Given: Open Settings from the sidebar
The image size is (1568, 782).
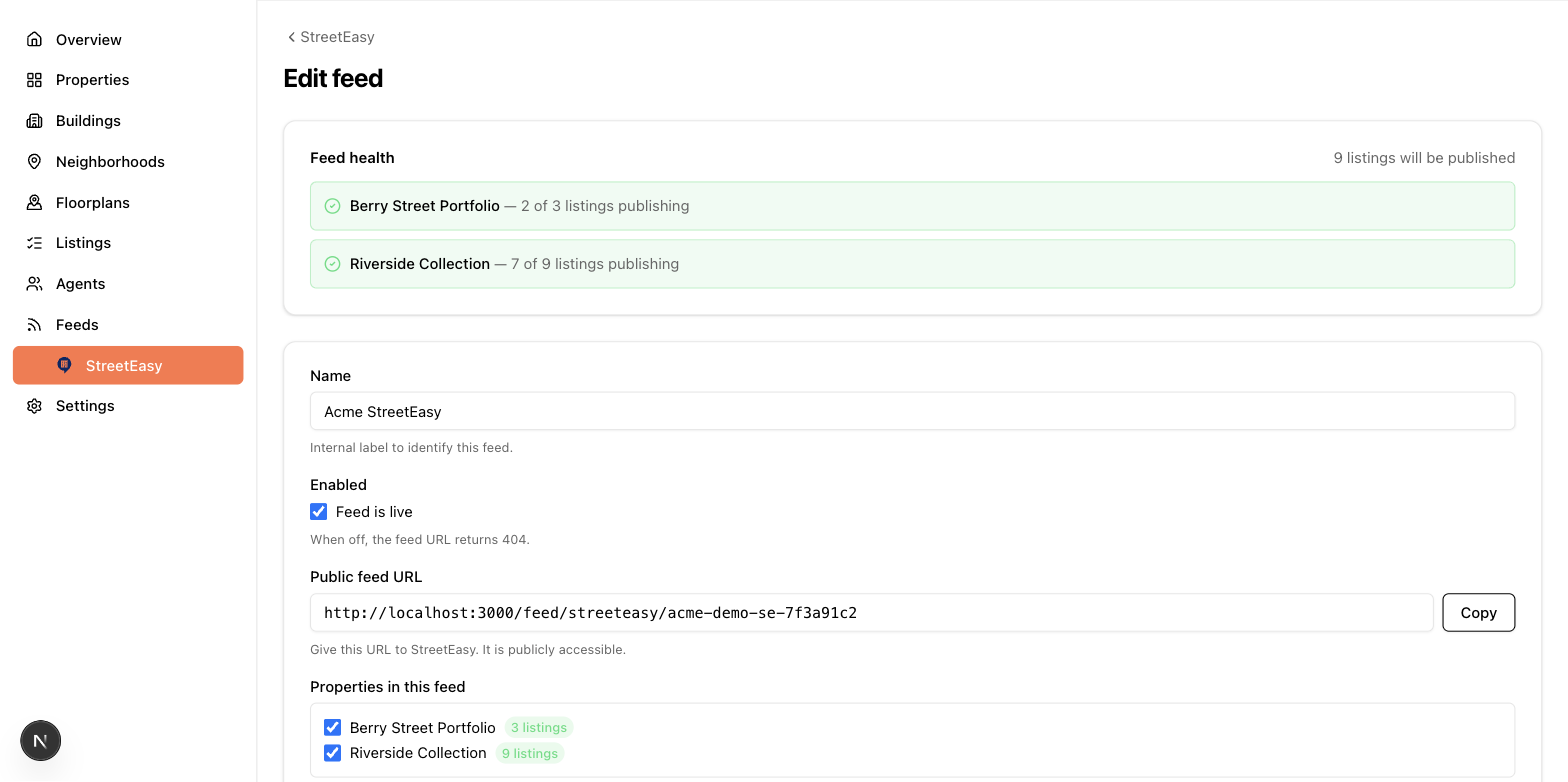Looking at the screenshot, I should (x=128, y=406).
